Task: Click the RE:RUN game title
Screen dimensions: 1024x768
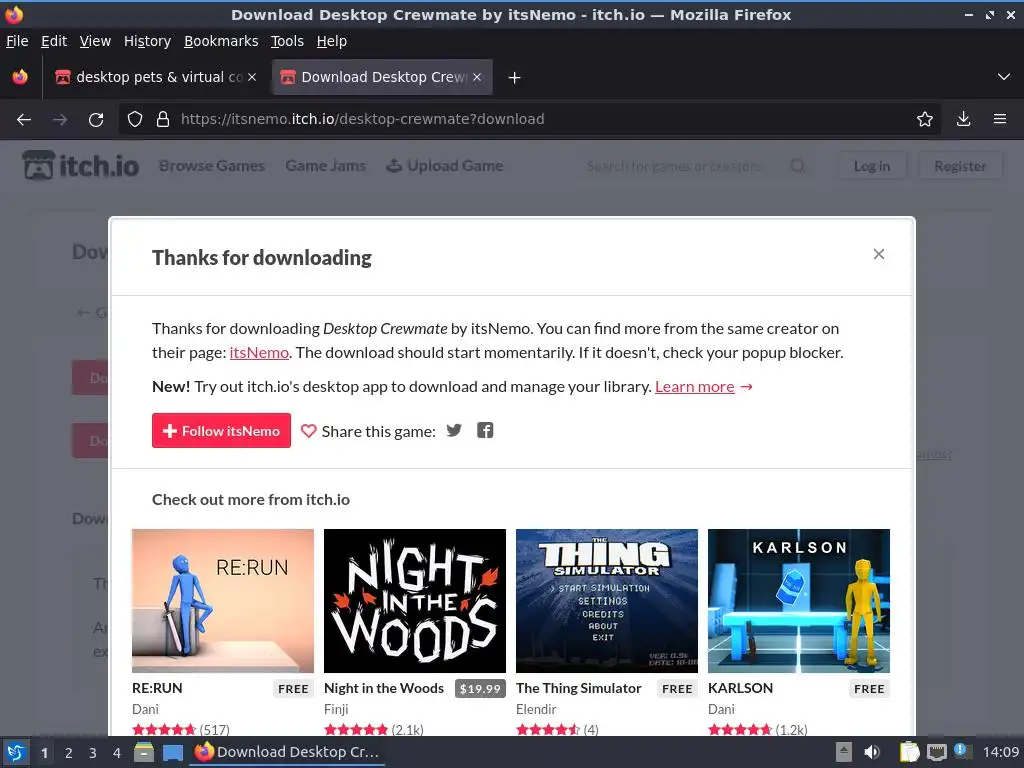Action: (x=157, y=688)
